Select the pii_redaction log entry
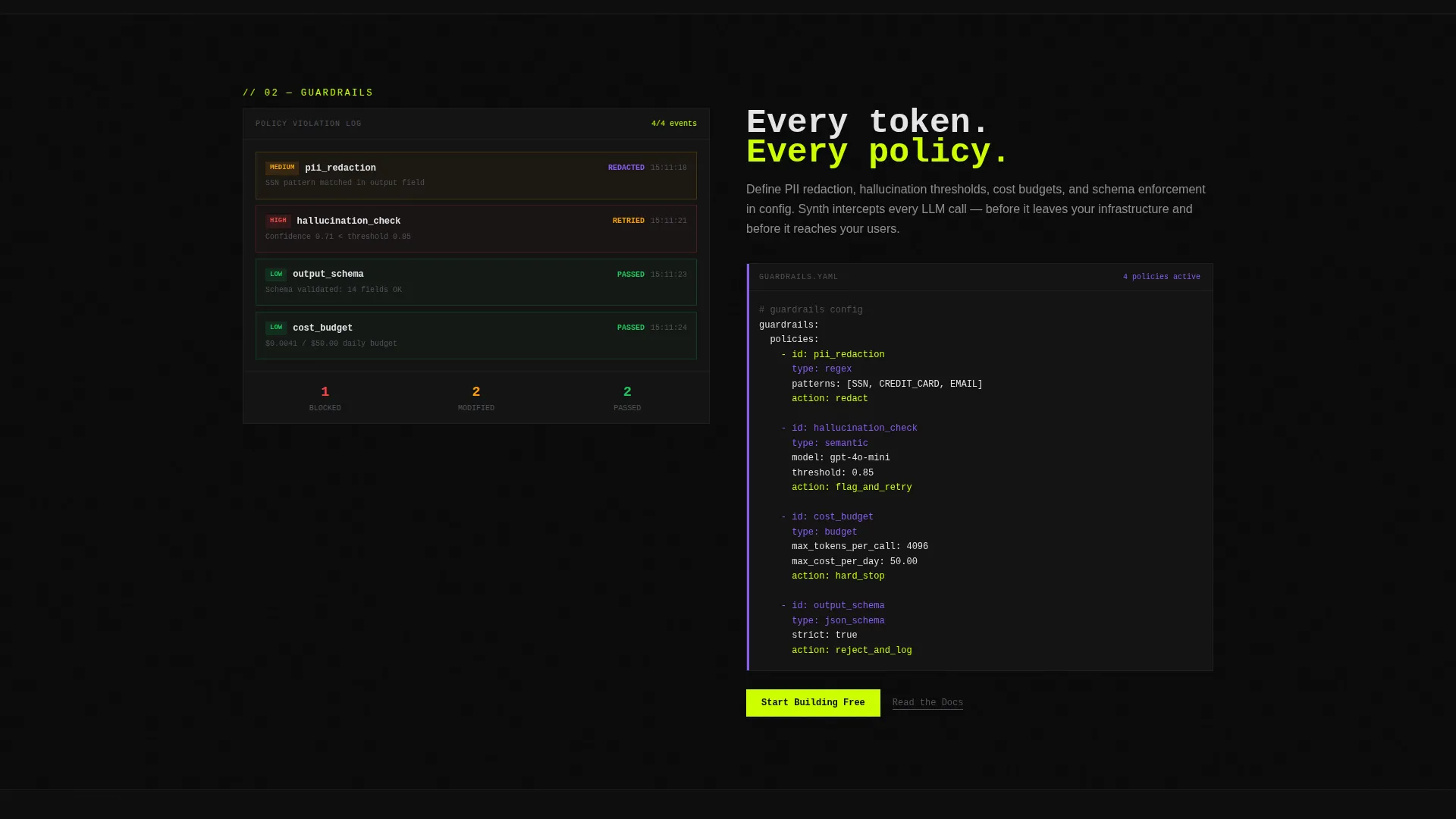This screenshot has height=819, width=1456. coord(476,175)
